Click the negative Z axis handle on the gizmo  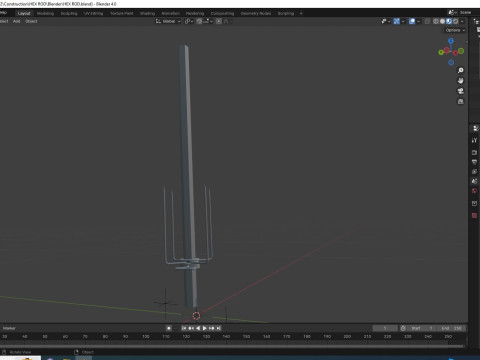click(x=451, y=62)
